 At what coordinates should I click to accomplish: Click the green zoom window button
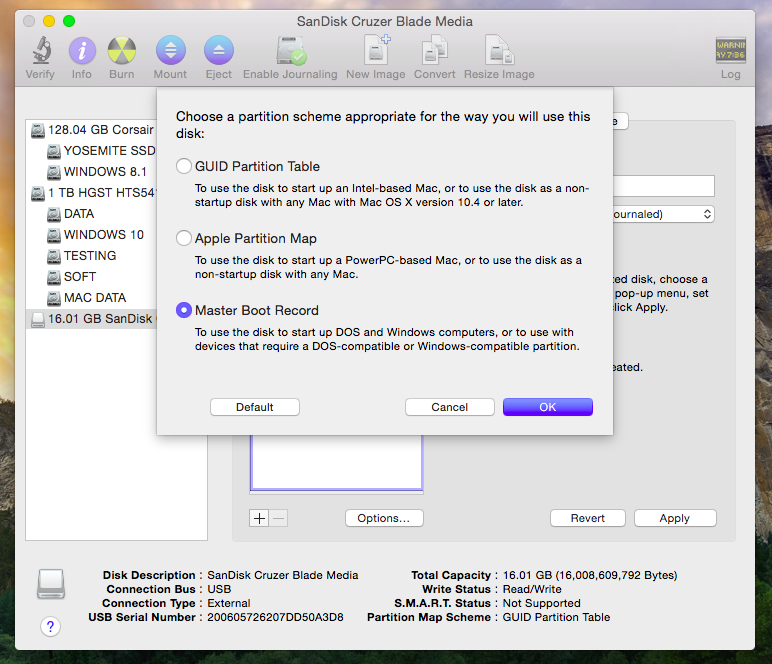tap(69, 21)
